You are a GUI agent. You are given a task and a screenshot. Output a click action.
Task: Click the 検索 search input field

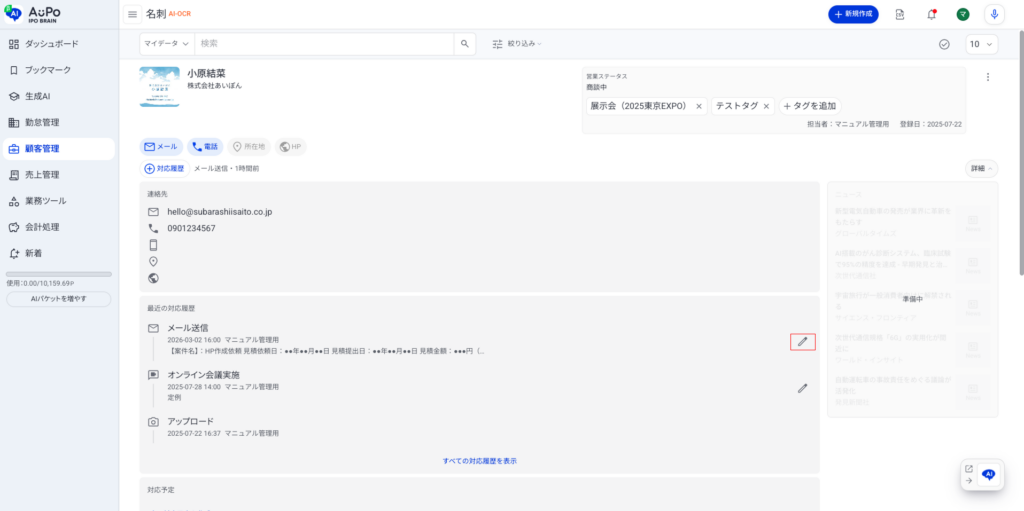pos(324,44)
